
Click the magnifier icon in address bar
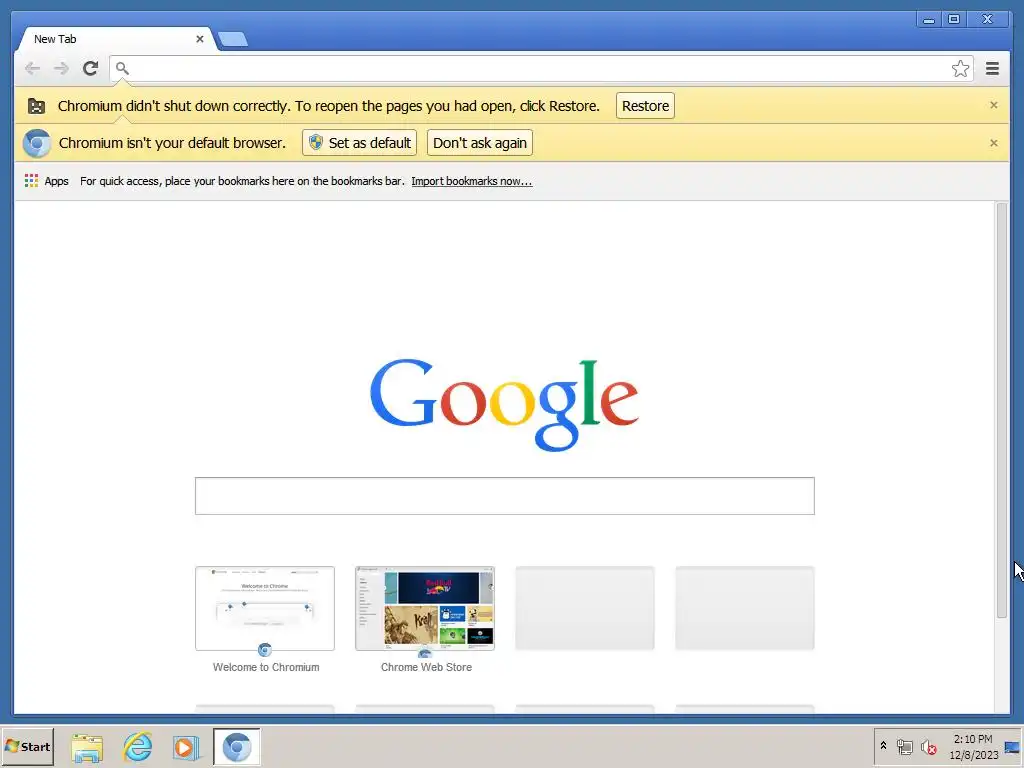(122, 68)
